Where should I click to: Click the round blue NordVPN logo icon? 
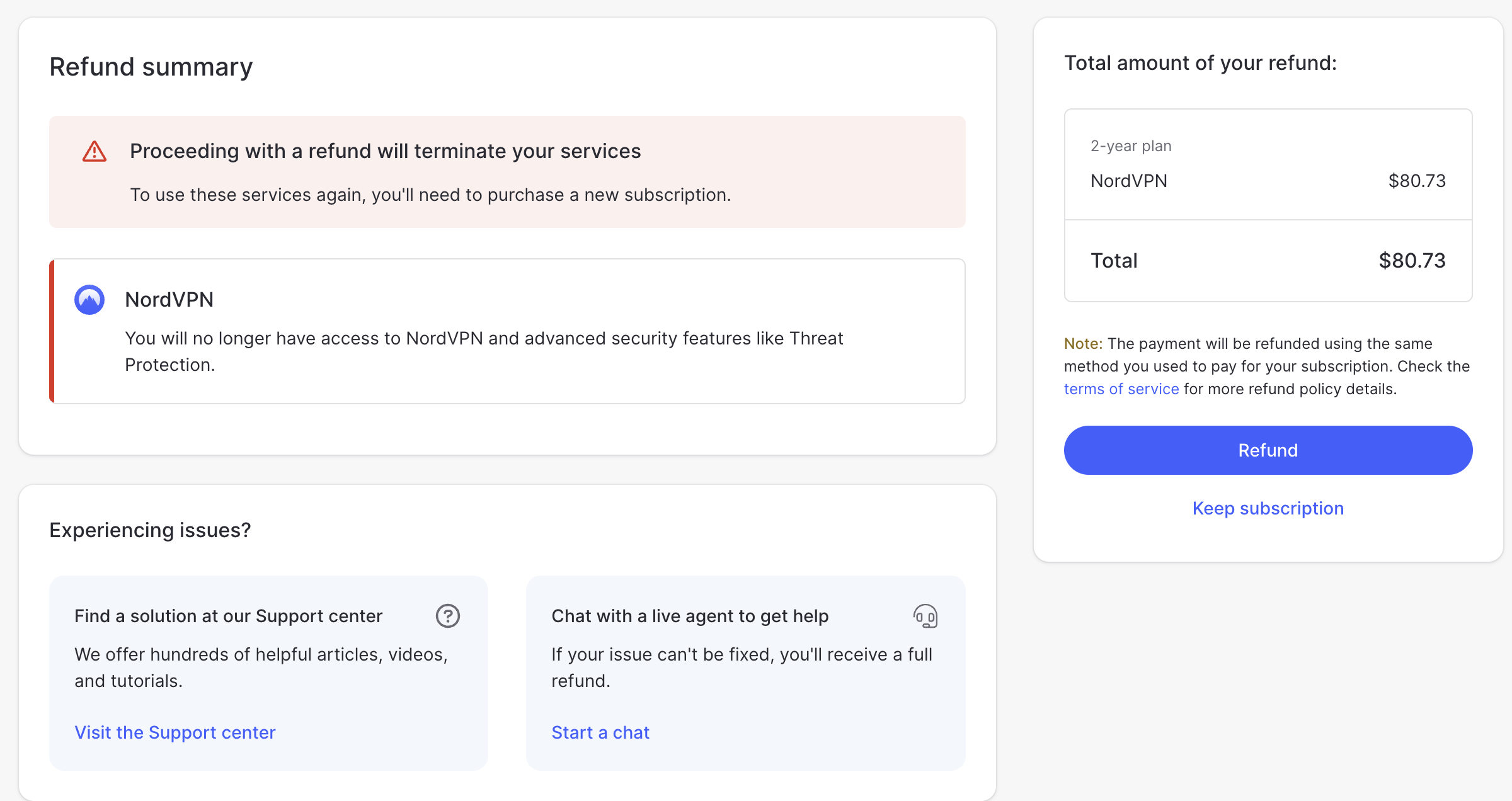pos(89,300)
